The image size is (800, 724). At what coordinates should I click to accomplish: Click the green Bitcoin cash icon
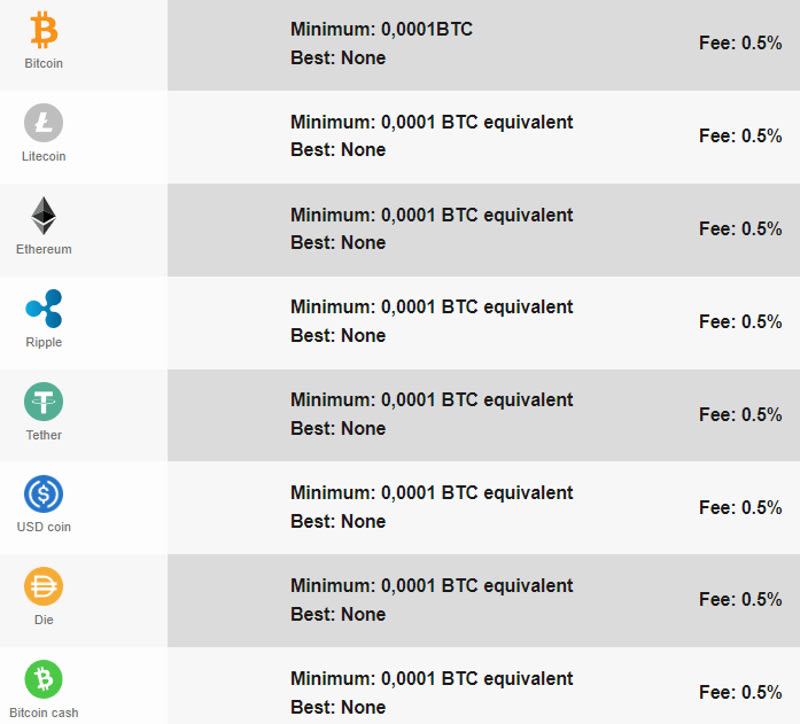44,680
